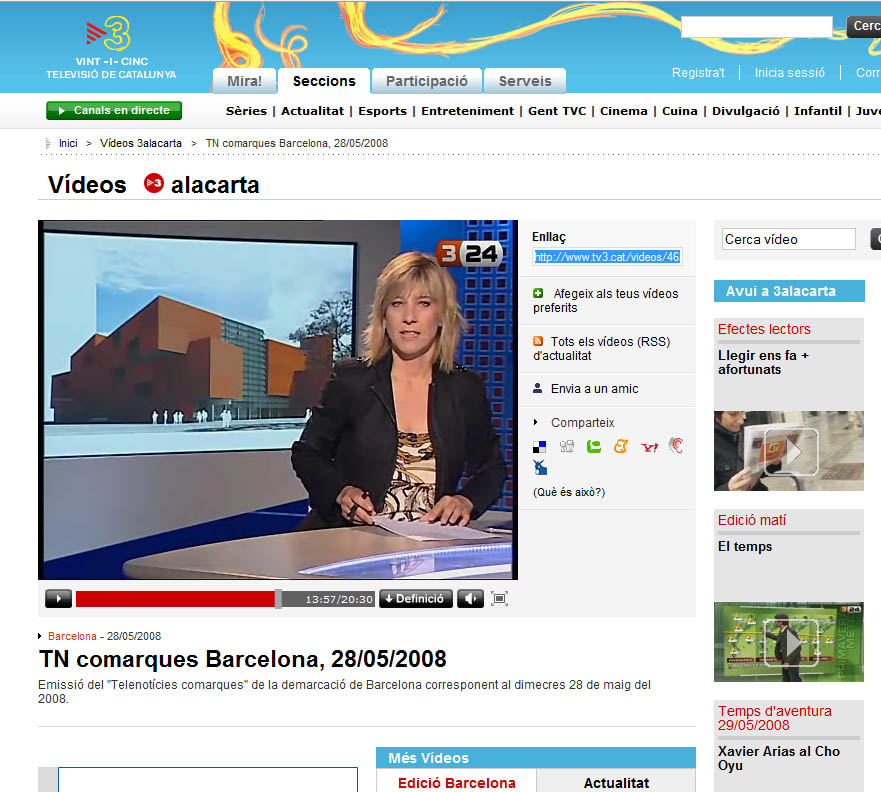Open the Actualitat section in the menu bar
Image resolution: width=881 pixels, height=792 pixels.
(x=312, y=111)
